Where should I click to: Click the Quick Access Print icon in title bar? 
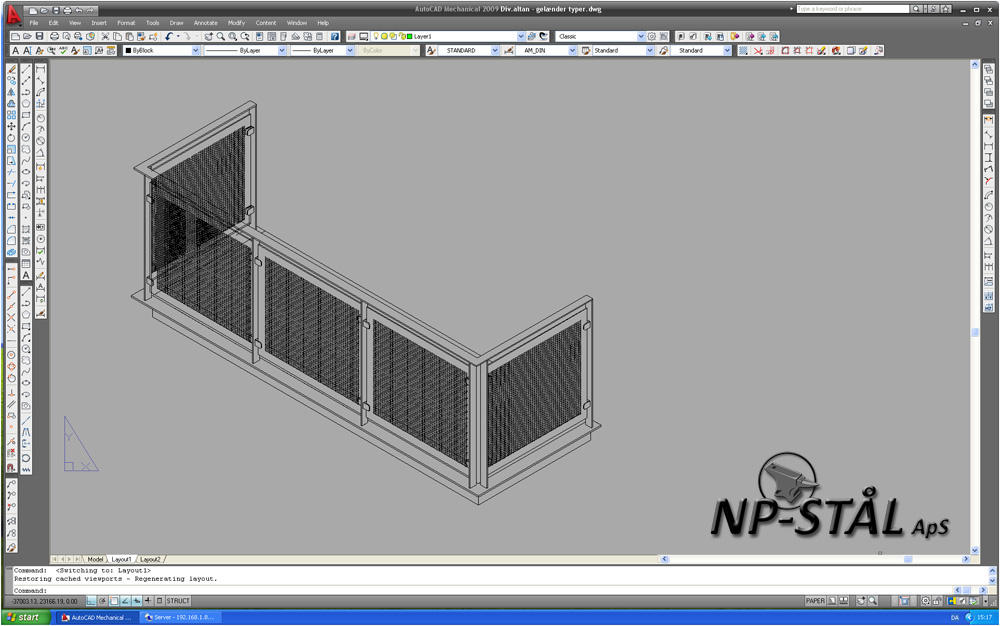point(67,10)
